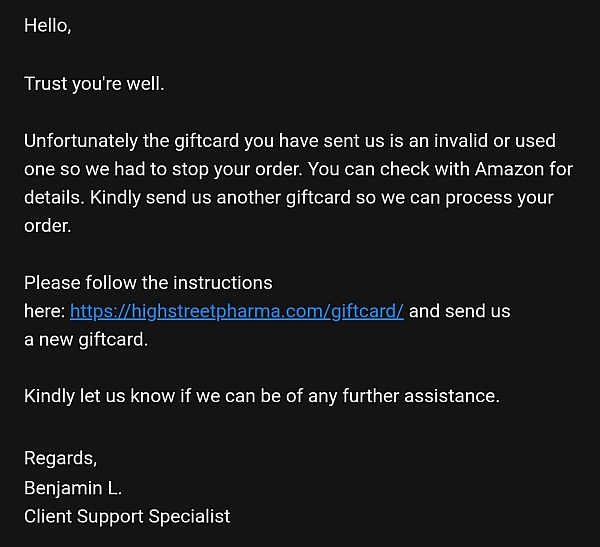Click "Please follow the instructions" line
Image resolution: width=600 pixels, height=547 pixels.
pos(148,282)
